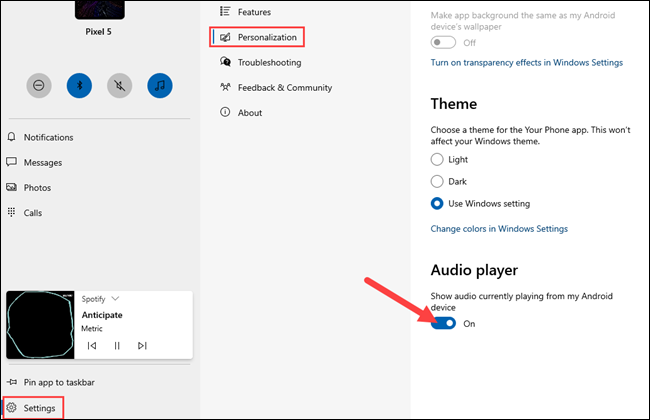Toggle the music note audio icon
The image size is (650, 420).
pyautogui.click(x=159, y=86)
